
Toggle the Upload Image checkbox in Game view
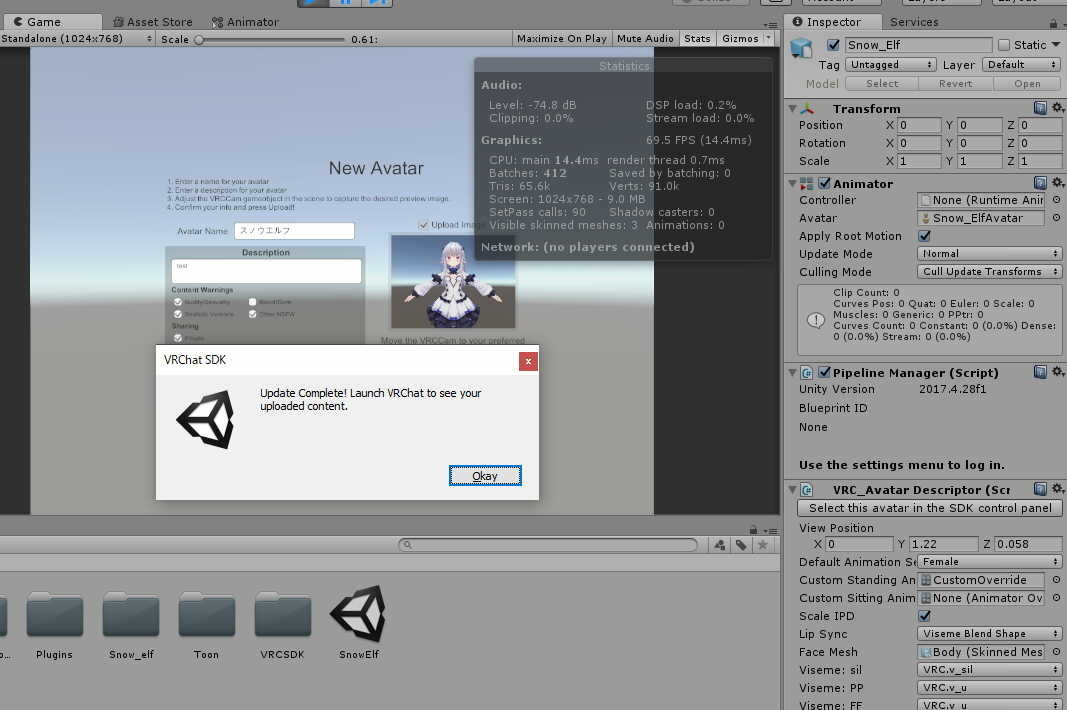point(423,225)
